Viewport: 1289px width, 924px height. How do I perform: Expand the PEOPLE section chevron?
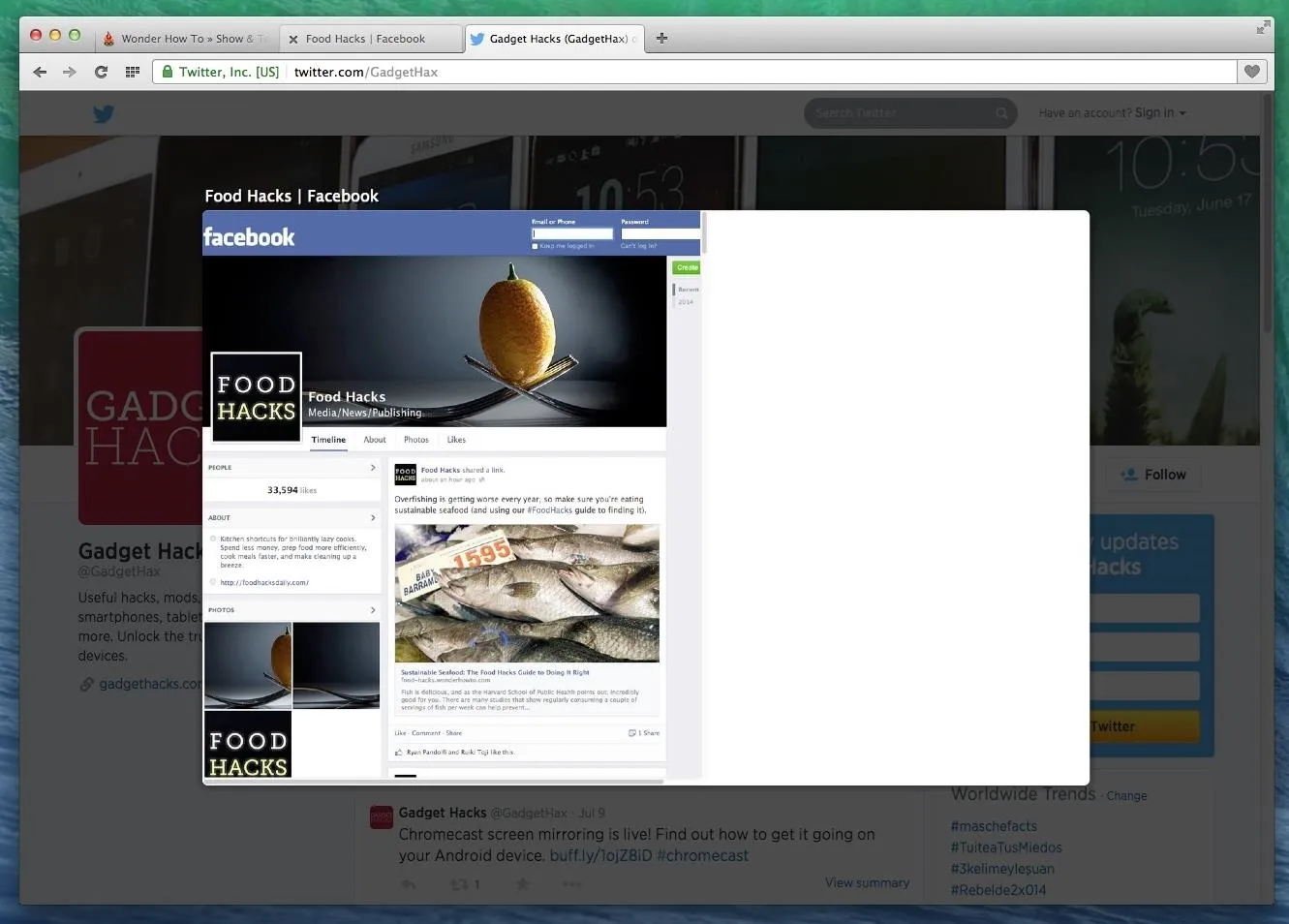pyautogui.click(x=373, y=468)
